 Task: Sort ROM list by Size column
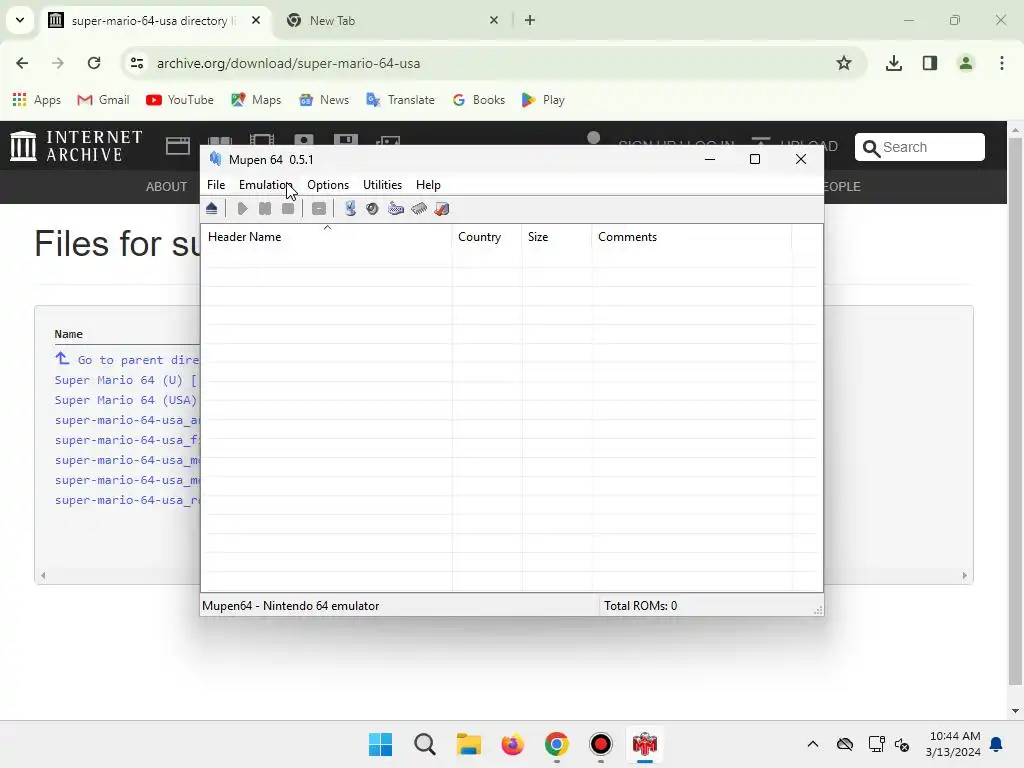click(556, 237)
